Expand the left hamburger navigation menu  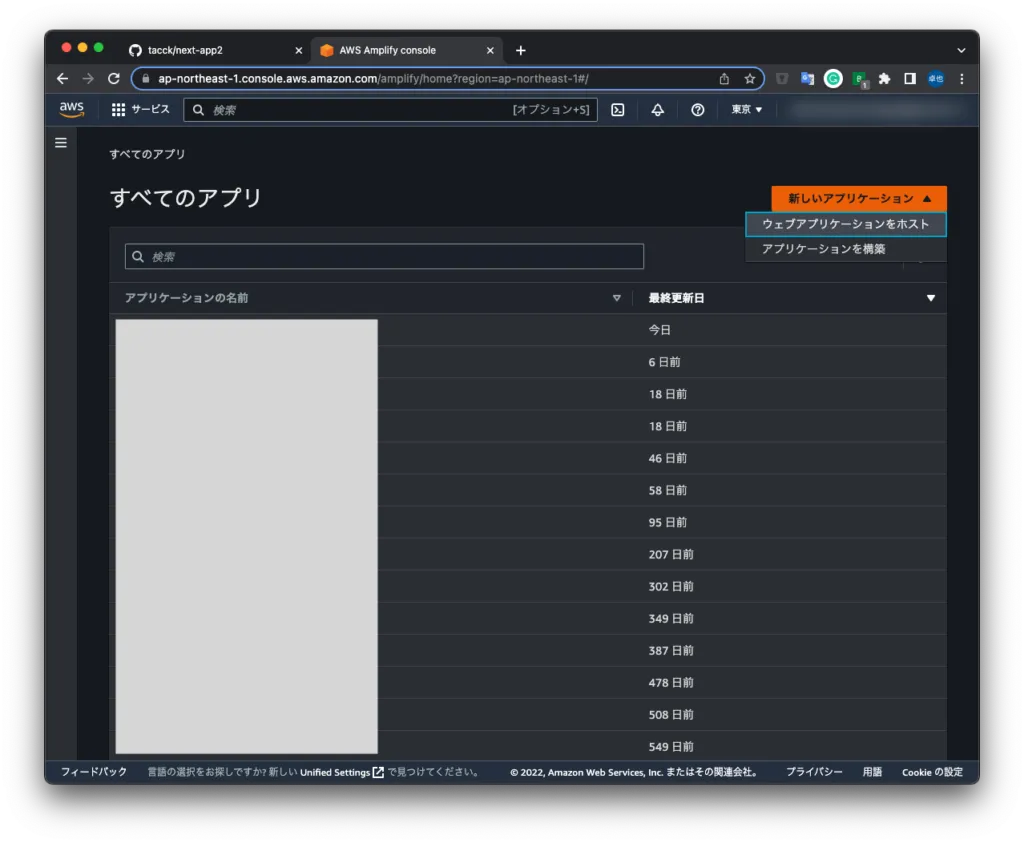tap(61, 143)
